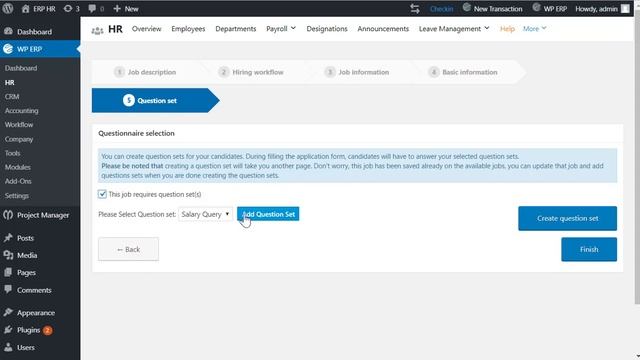Select the Question set step
This screenshot has width=640, height=360.
pyautogui.click(x=156, y=100)
